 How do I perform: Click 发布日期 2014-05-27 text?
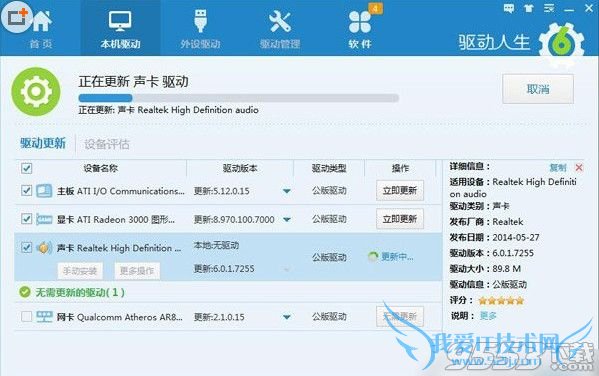(494, 237)
